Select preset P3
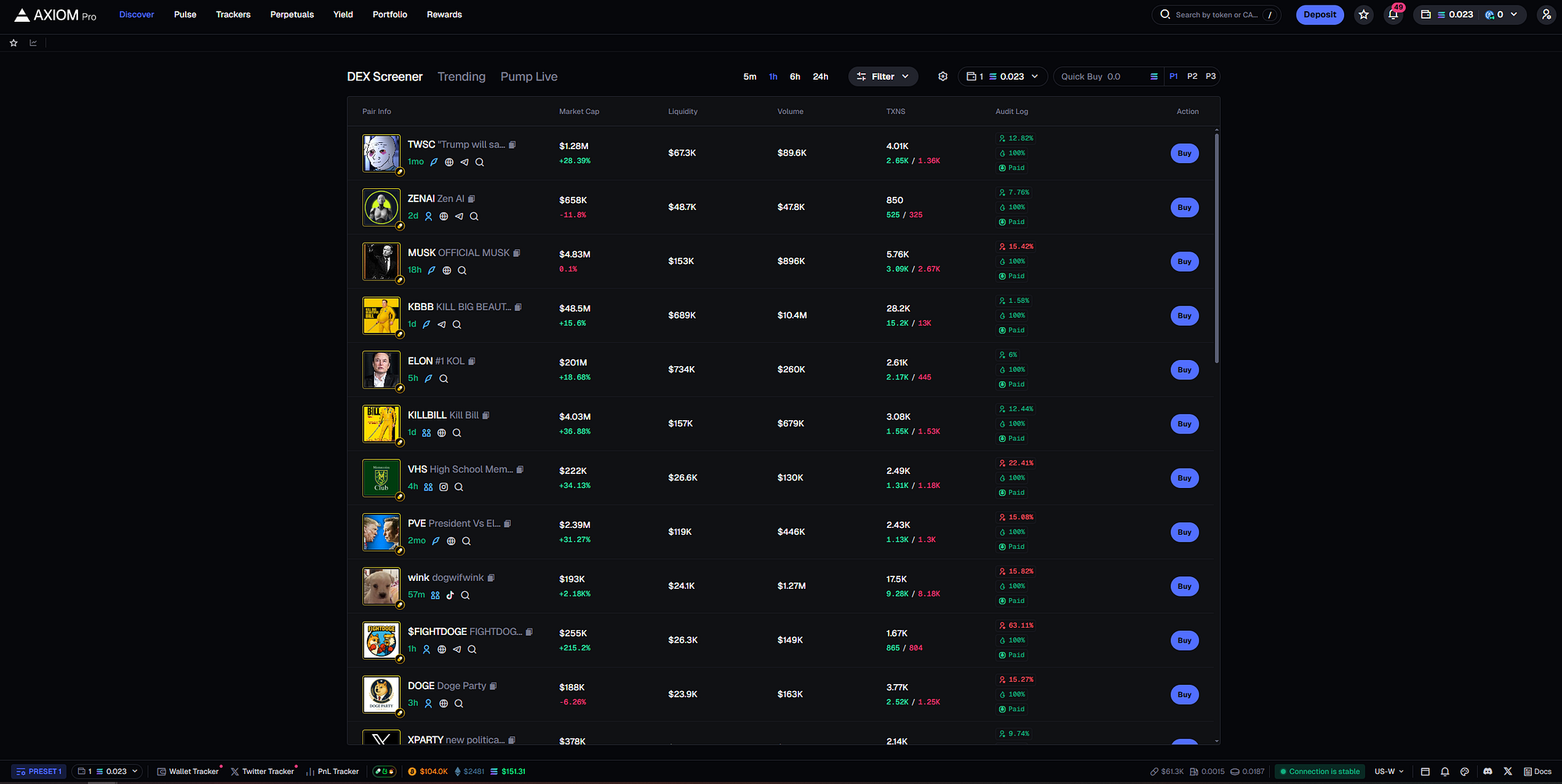The image size is (1562, 784). pos(1211,77)
